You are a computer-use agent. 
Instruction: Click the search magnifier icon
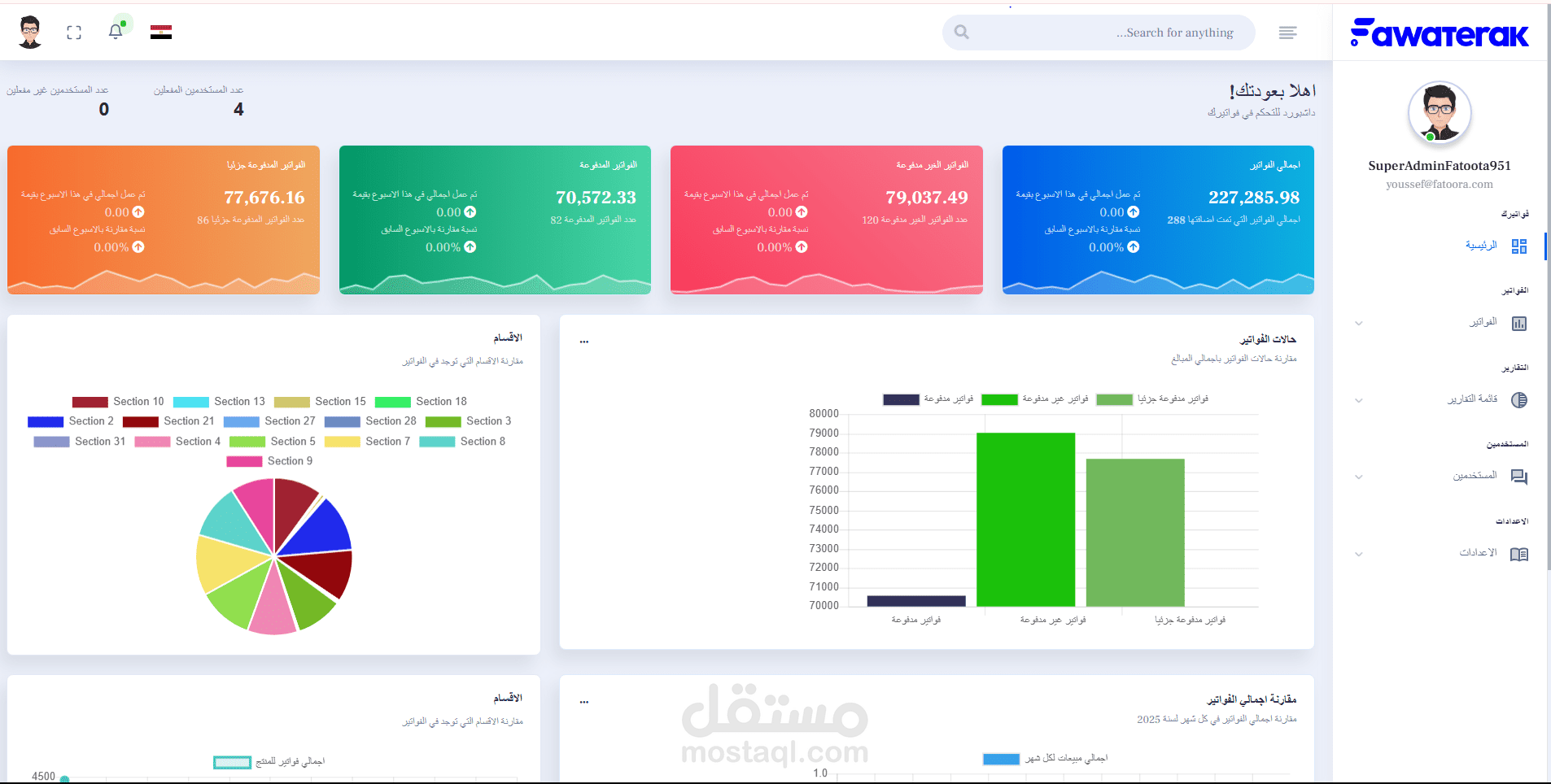coord(962,32)
